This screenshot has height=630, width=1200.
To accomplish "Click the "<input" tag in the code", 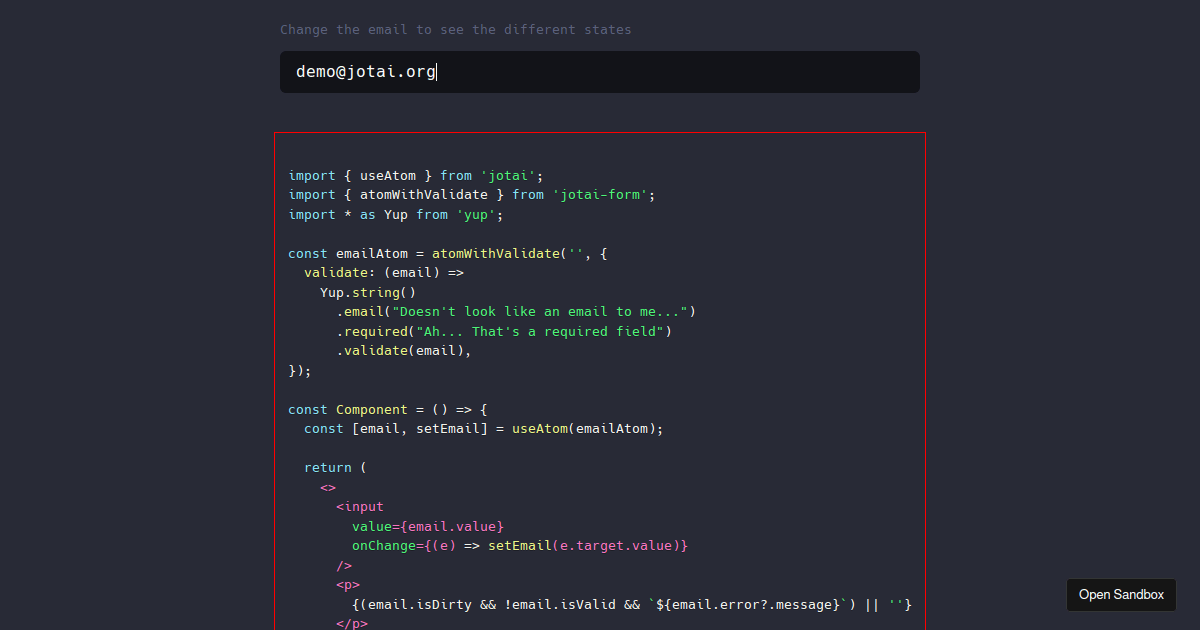I will tap(360, 507).
